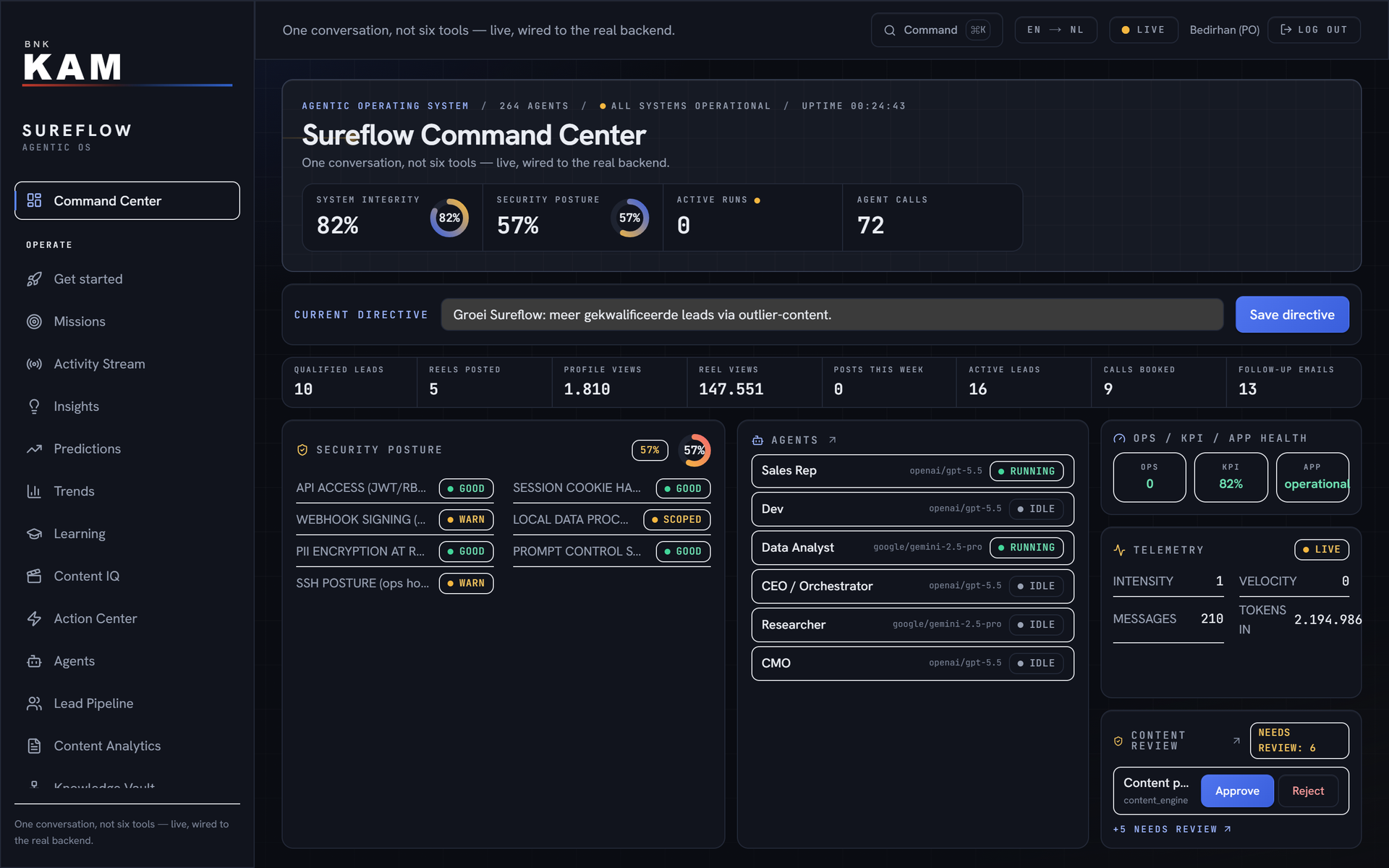Click the LOCAL DATA PROC SCOPED badge
Screen dimensions: 1389x868
pyautogui.click(x=677, y=519)
